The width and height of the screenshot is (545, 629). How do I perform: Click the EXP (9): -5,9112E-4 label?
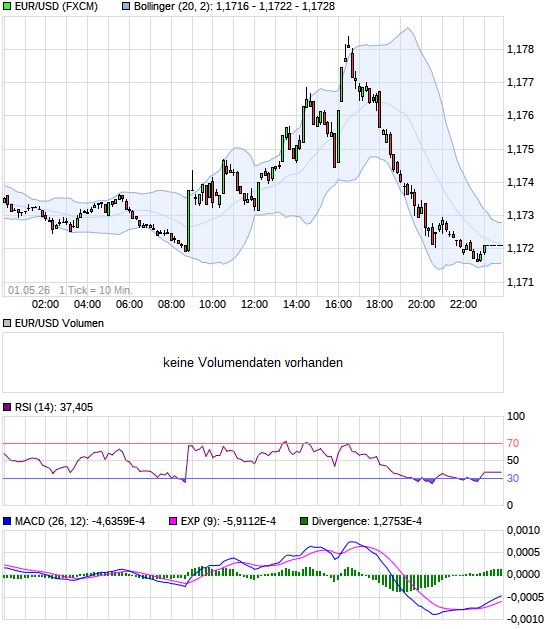228,521
